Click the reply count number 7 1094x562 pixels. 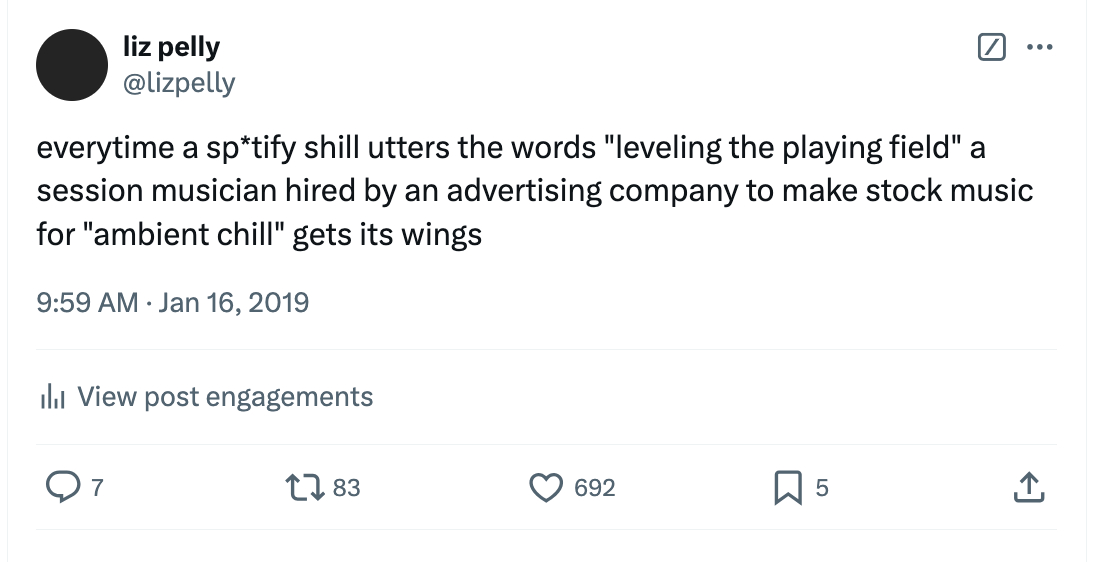pos(97,488)
